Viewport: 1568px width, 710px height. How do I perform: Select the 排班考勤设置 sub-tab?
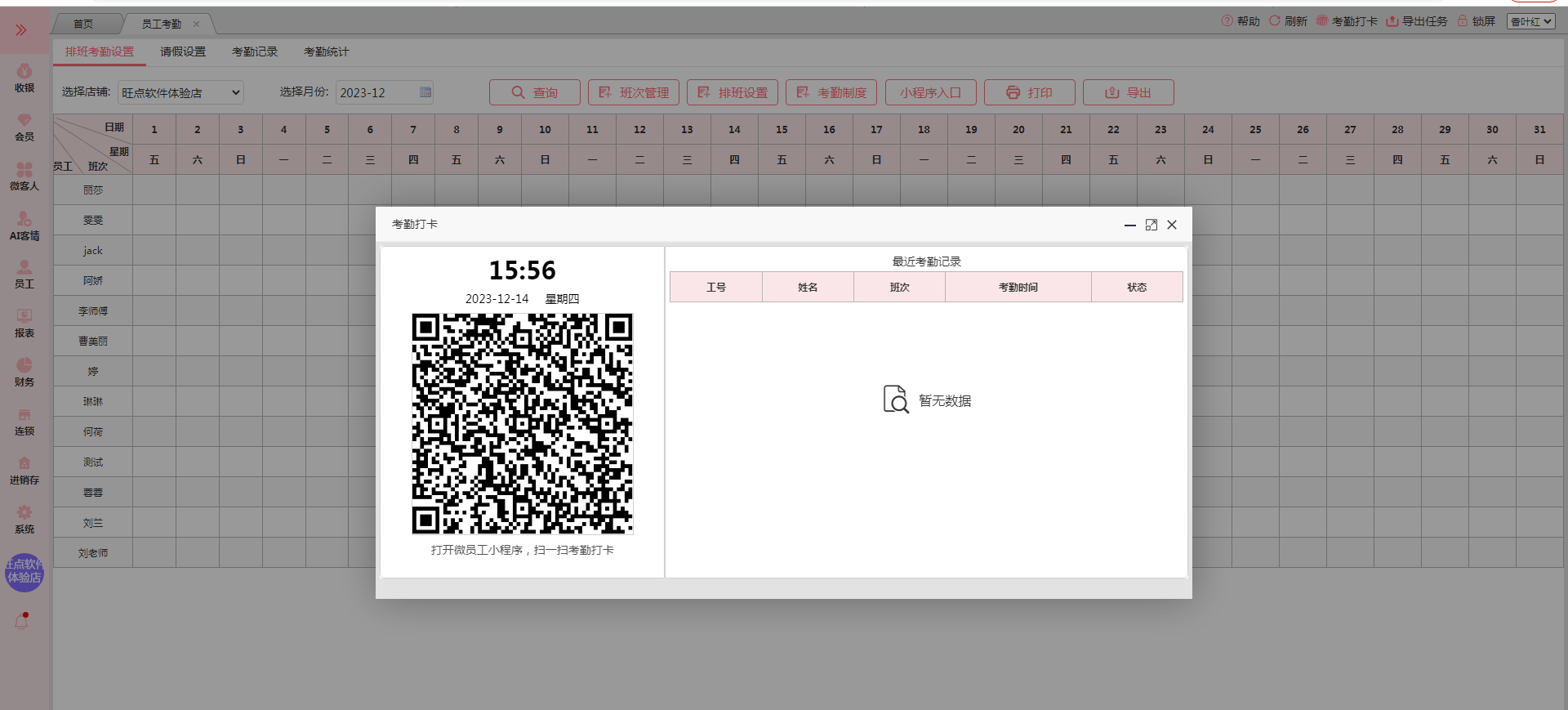pos(100,51)
